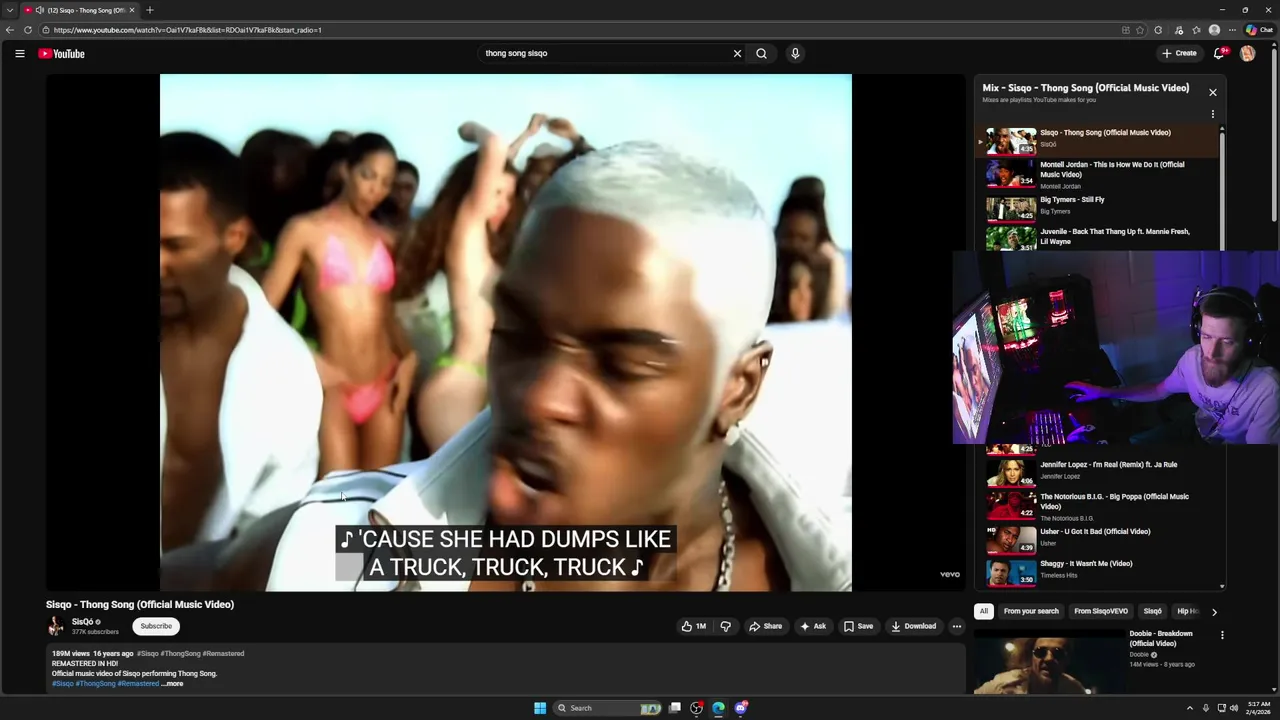Click the playing Thong Song mix entry
Image resolution: width=1280 pixels, height=720 pixels.
point(1098,141)
